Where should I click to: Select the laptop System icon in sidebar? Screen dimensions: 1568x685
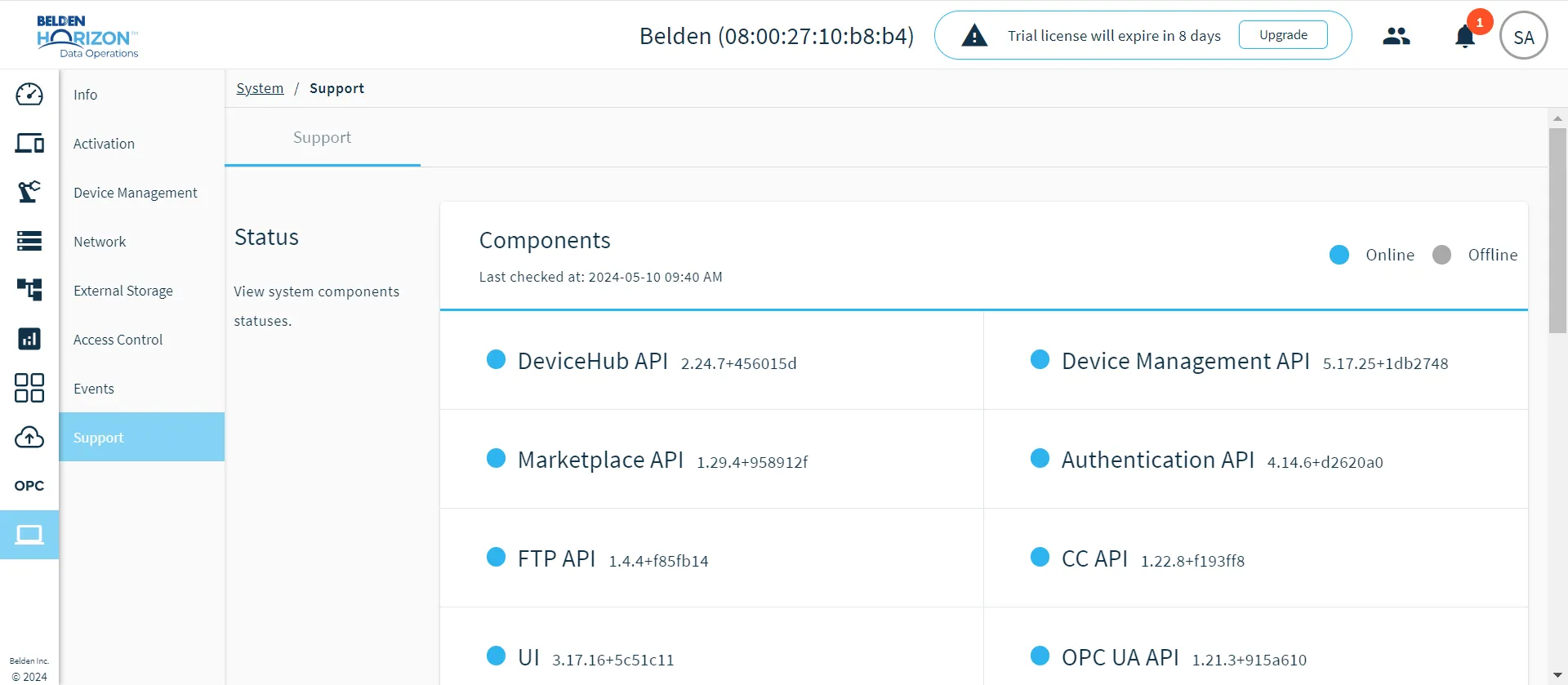tap(29, 535)
